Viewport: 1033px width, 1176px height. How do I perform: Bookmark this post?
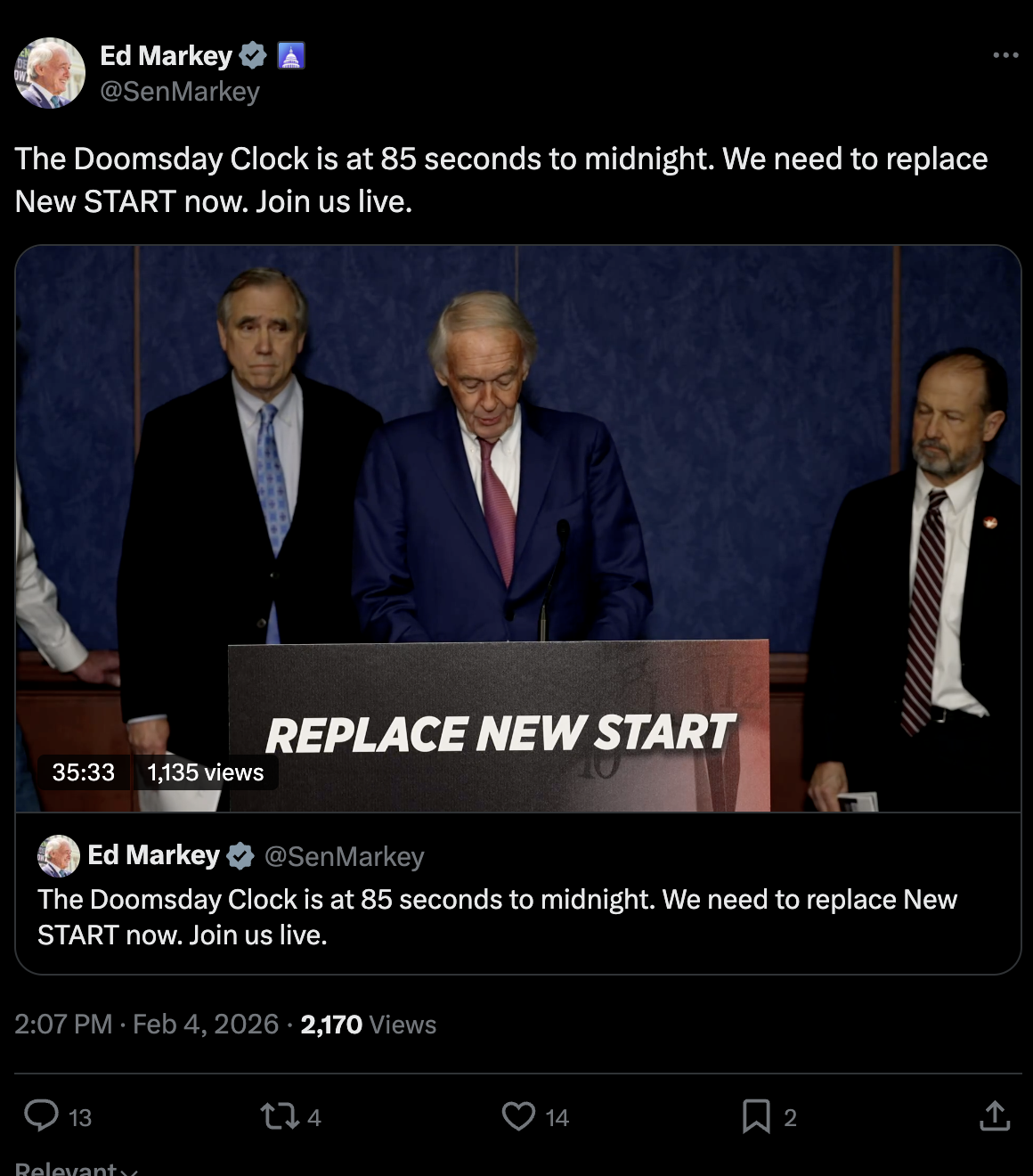756,1116
